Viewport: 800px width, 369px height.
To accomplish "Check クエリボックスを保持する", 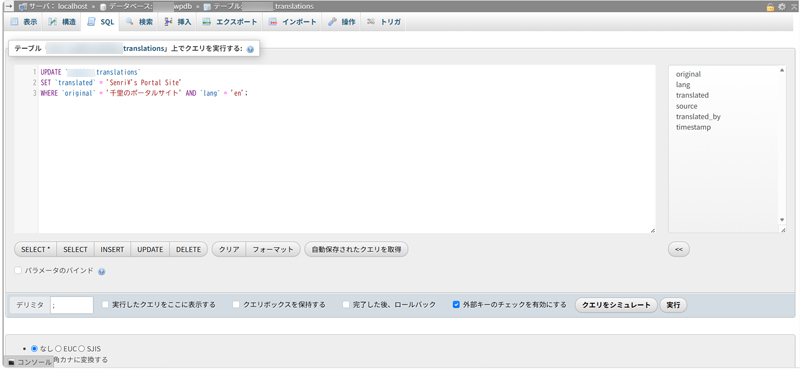I will [x=236, y=305].
